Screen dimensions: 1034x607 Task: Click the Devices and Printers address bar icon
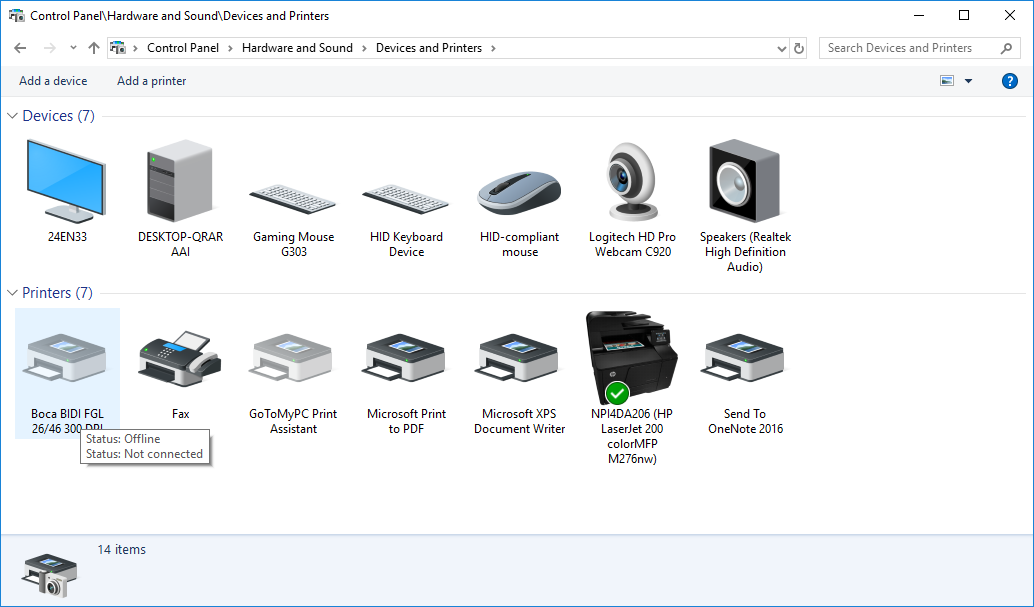click(x=118, y=48)
